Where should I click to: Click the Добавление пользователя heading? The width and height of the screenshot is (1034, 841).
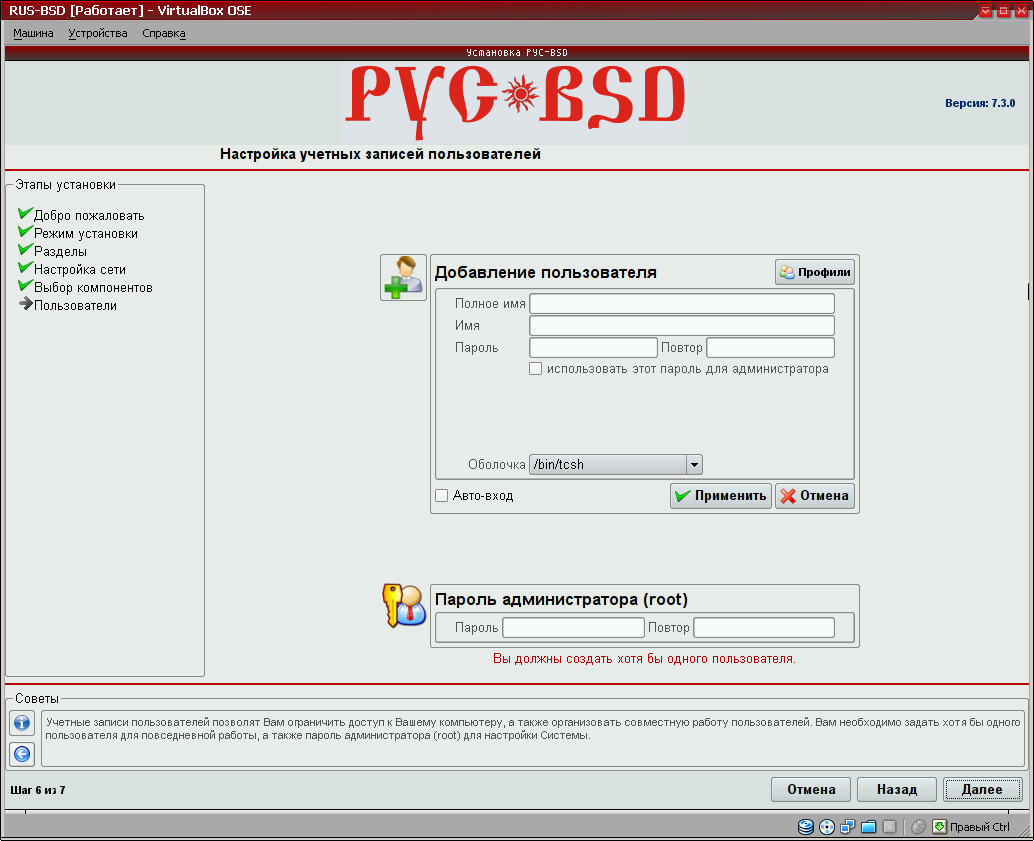[x=545, y=272]
